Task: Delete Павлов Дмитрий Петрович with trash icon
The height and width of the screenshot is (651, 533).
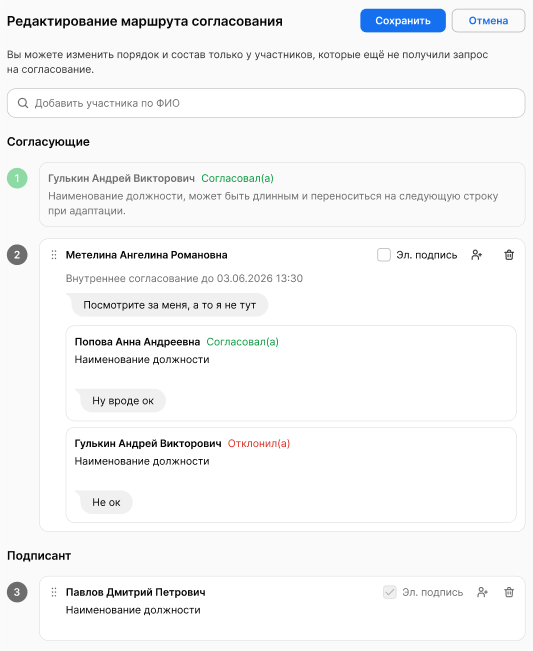Action: point(509,592)
